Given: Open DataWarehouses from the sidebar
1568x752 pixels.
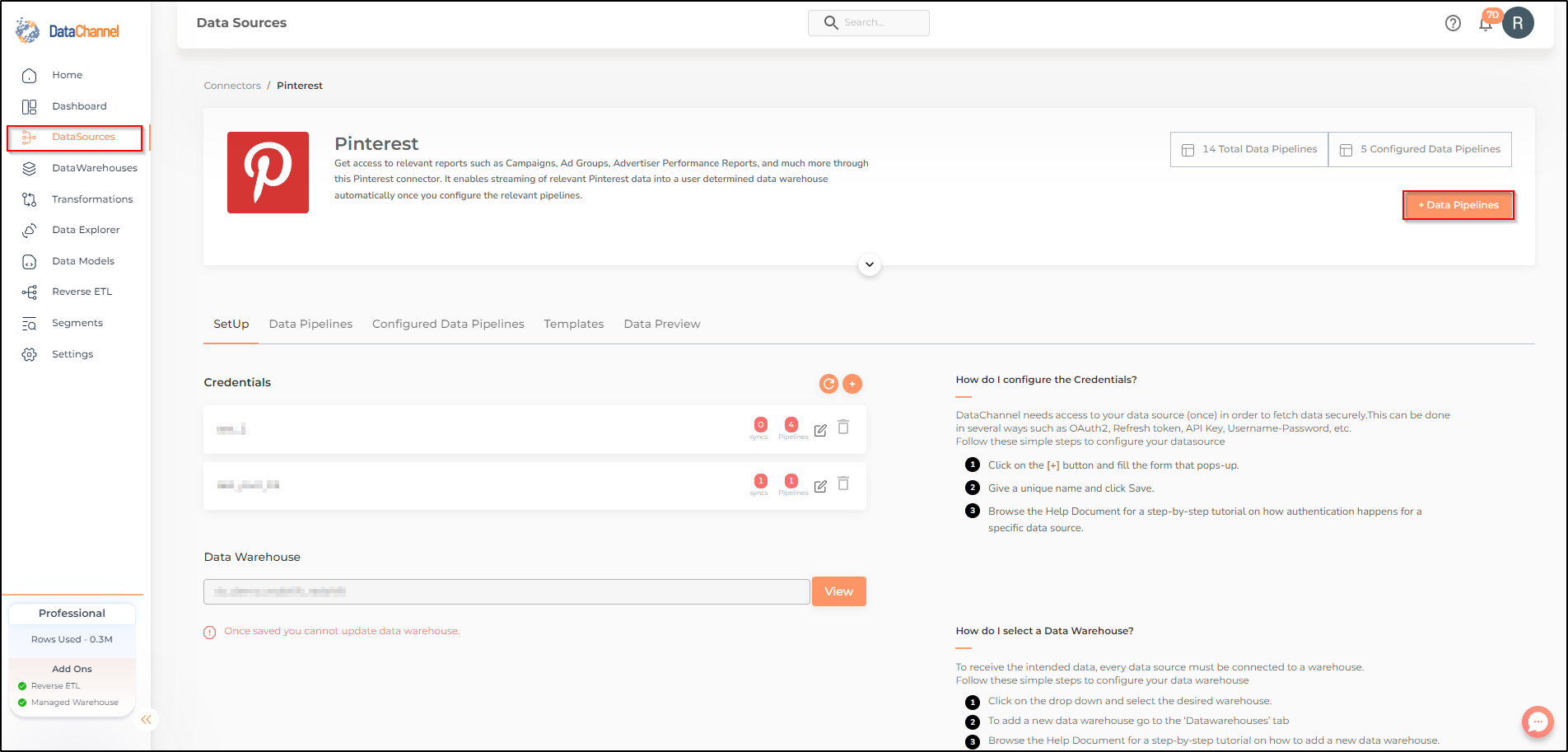Looking at the screenshot, I should coord(95,168).
